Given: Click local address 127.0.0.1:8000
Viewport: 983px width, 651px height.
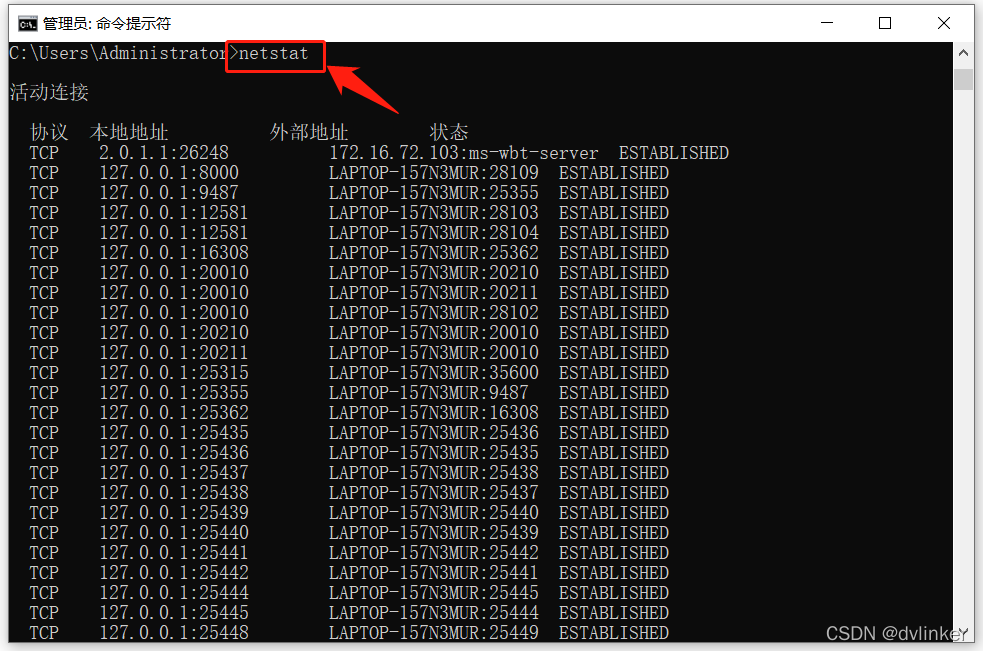Looking at the screenshot, I should tap(169, 173).
